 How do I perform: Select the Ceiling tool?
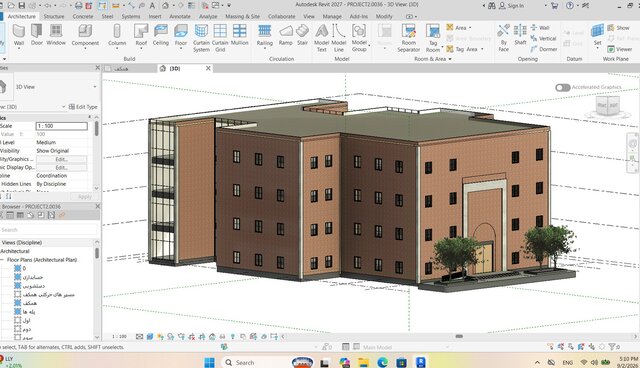(x=160, y=34)
